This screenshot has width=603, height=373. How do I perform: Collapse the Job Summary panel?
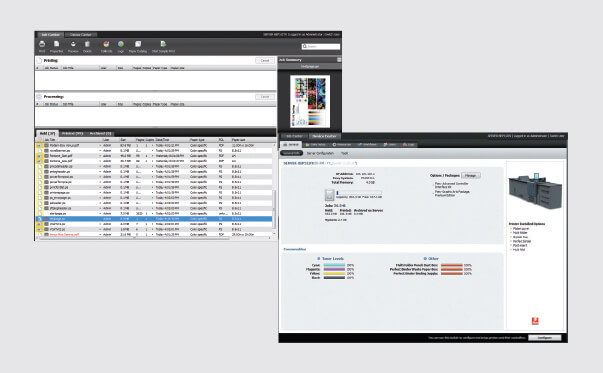click(339, 60)
